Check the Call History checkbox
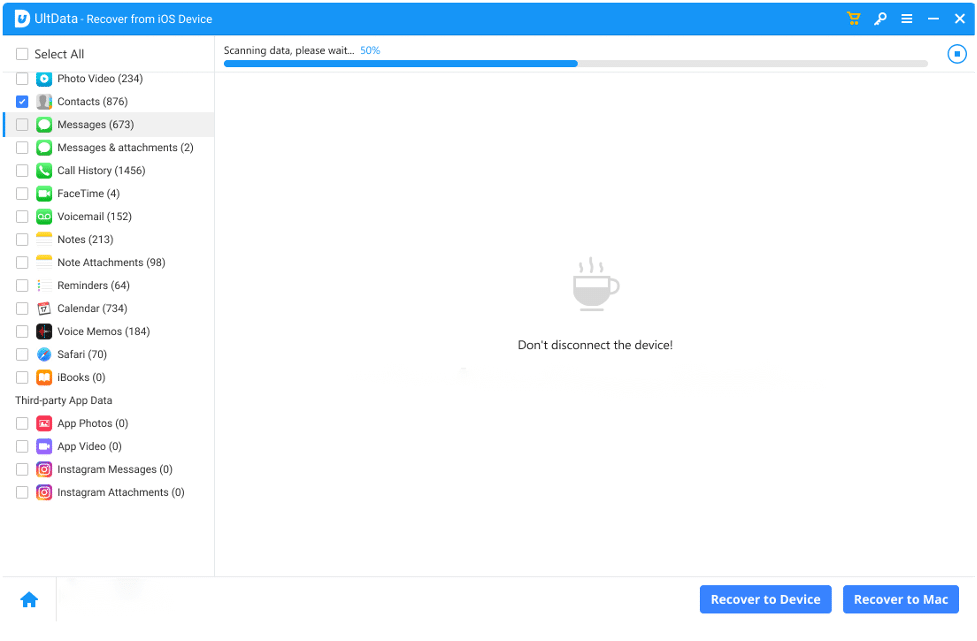The width and height of the screenshot is (977, 641). coord(22,171)
